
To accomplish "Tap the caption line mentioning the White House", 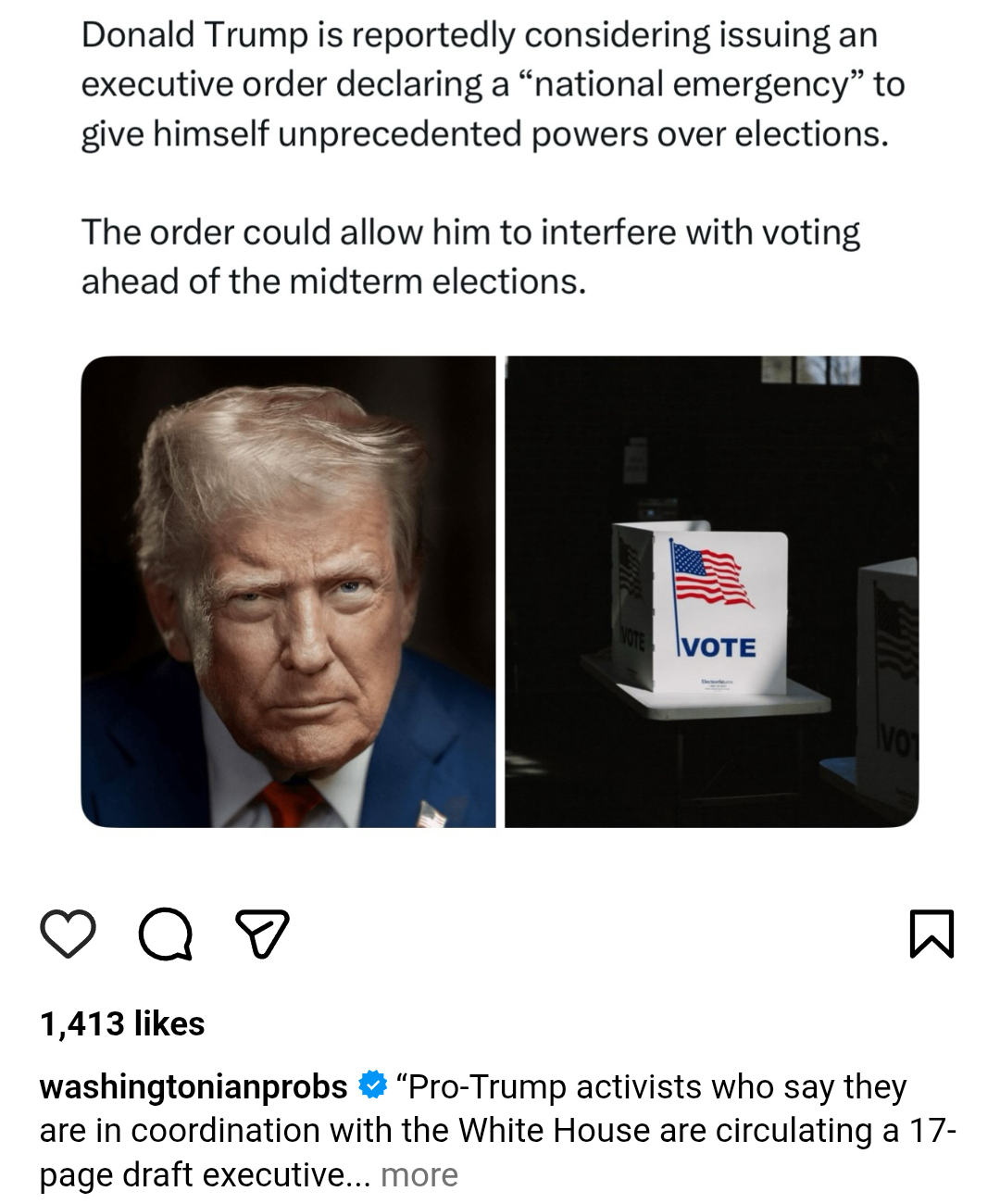I will point(498,1131).
